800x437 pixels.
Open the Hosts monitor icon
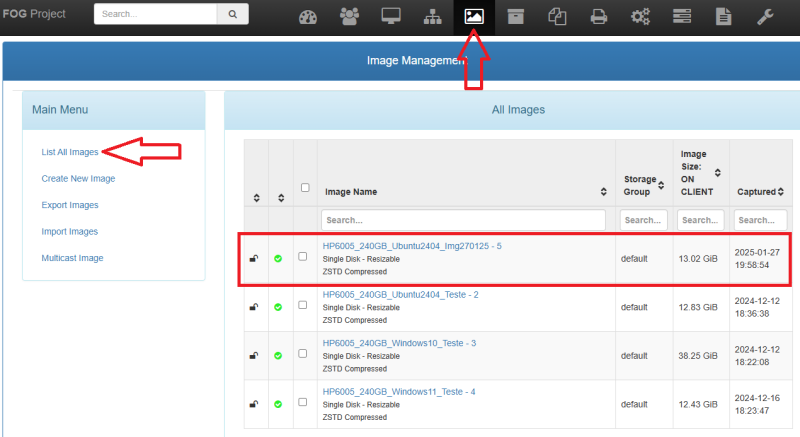pyautogui.click(x=391, y=17)
